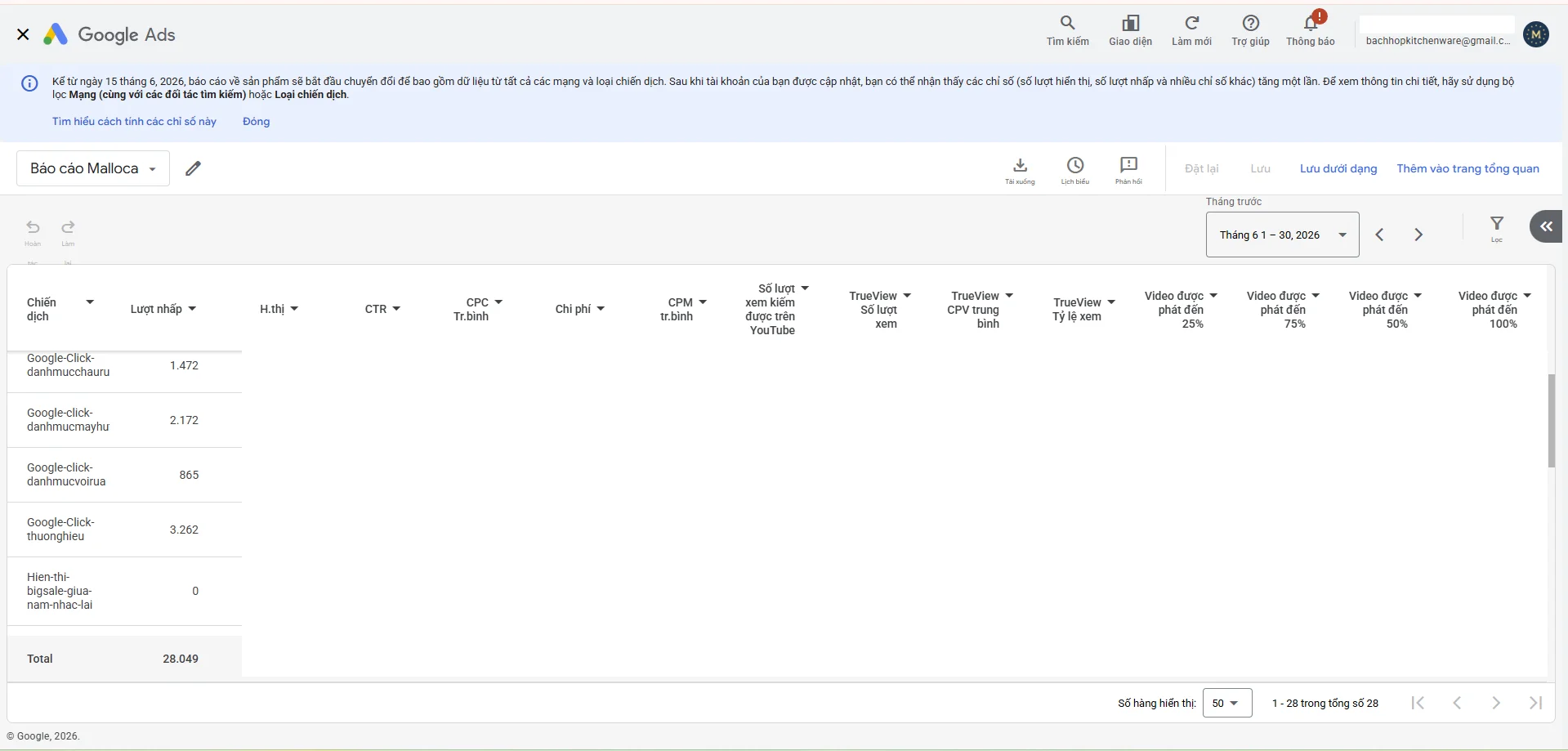Go to next date range arrow
1568x751 pixels.
[x=1418, y=235]
